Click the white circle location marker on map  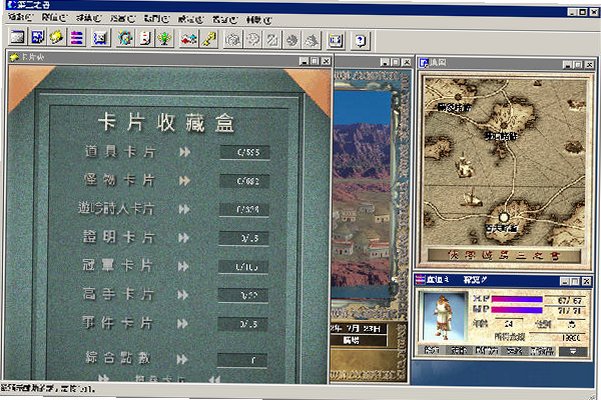point(504,218)
